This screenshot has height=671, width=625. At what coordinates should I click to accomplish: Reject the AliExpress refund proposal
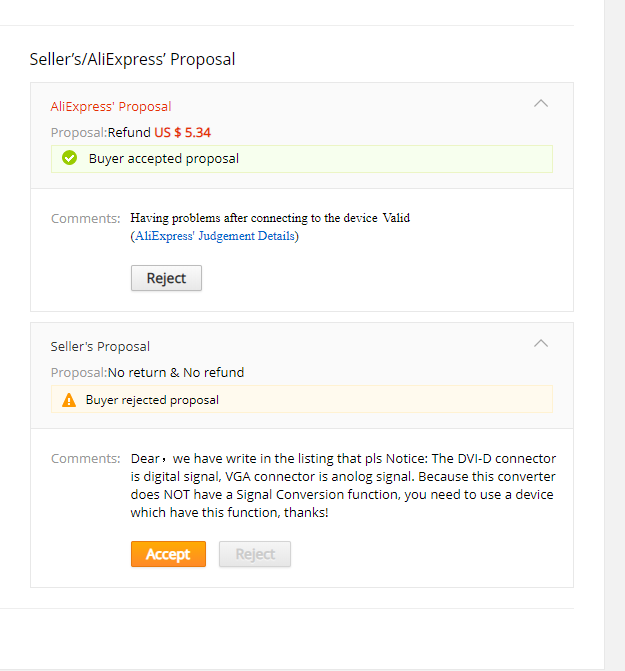(166, 278)
